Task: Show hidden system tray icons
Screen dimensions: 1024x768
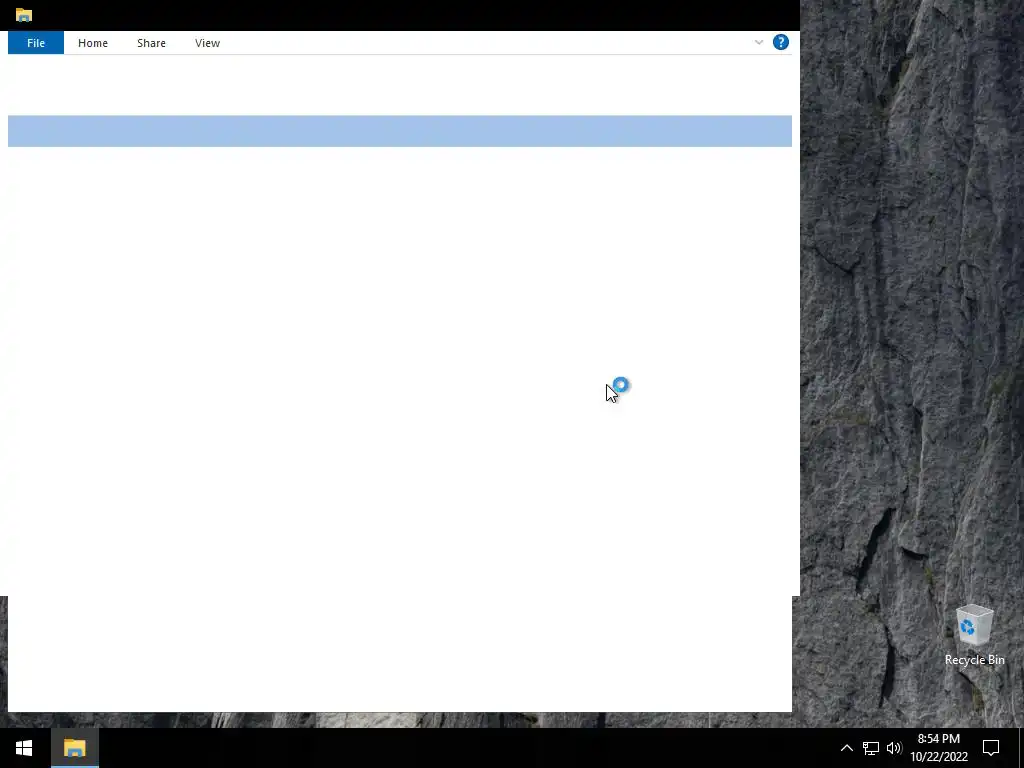Action: pyautogui.click(x=846, y=748)
